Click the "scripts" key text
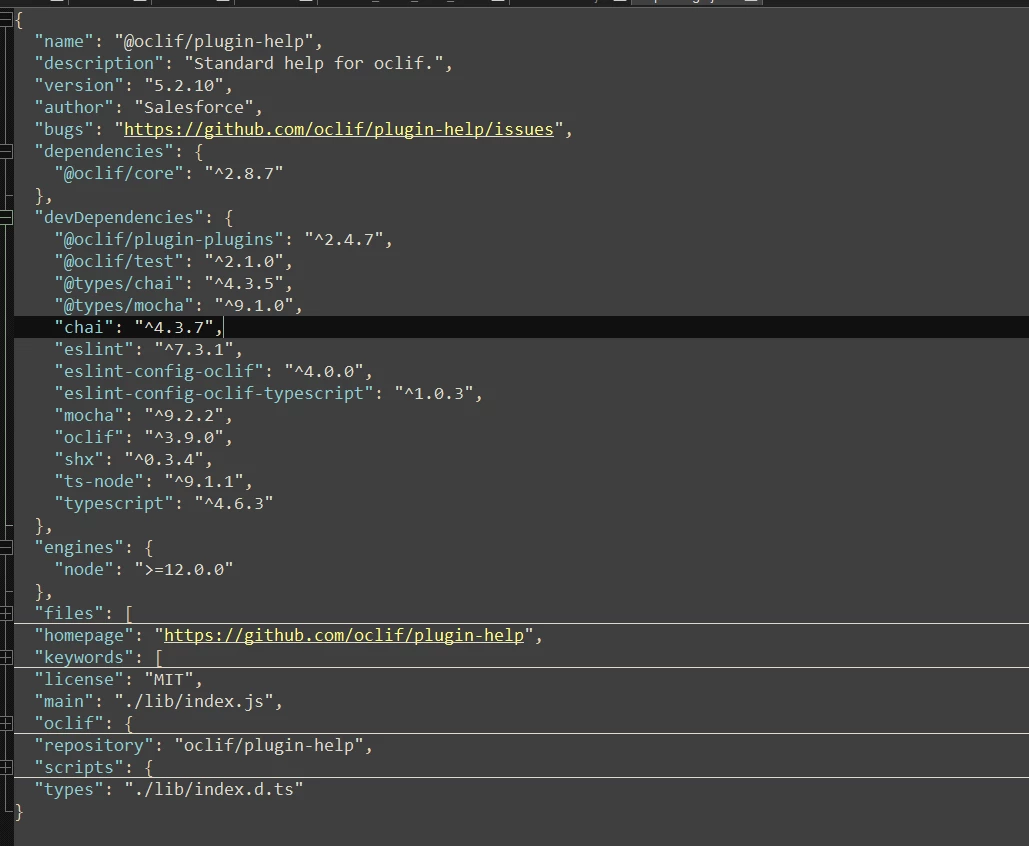1029x846 pixels. click(79, 767)
